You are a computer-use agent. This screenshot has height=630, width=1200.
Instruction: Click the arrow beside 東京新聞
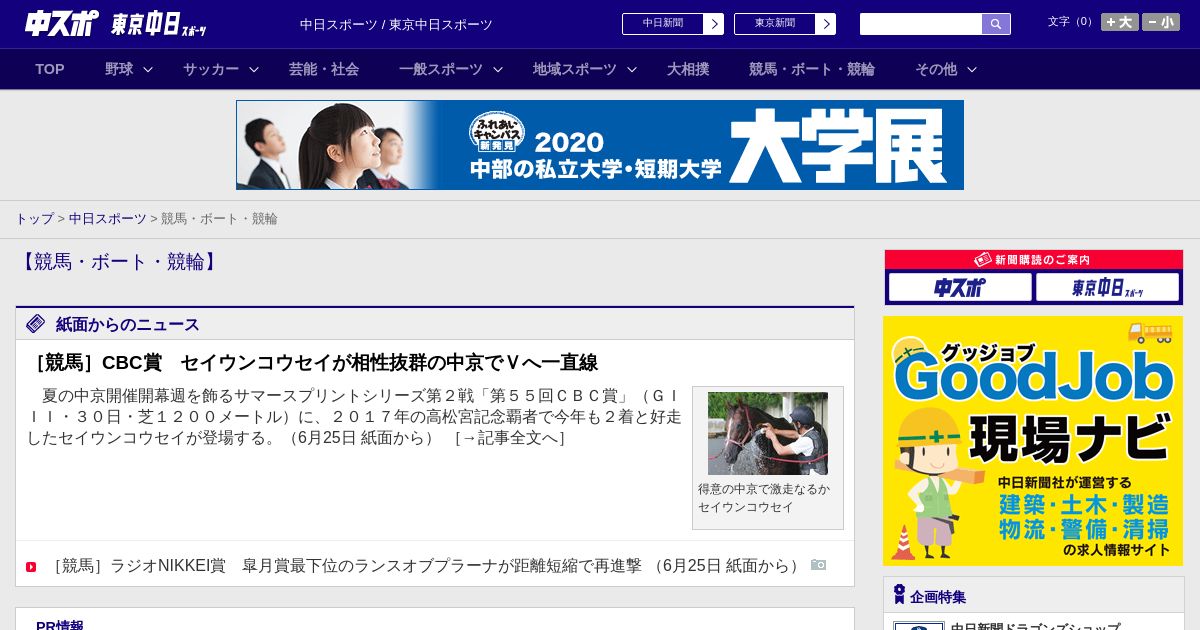click(826, 24)
